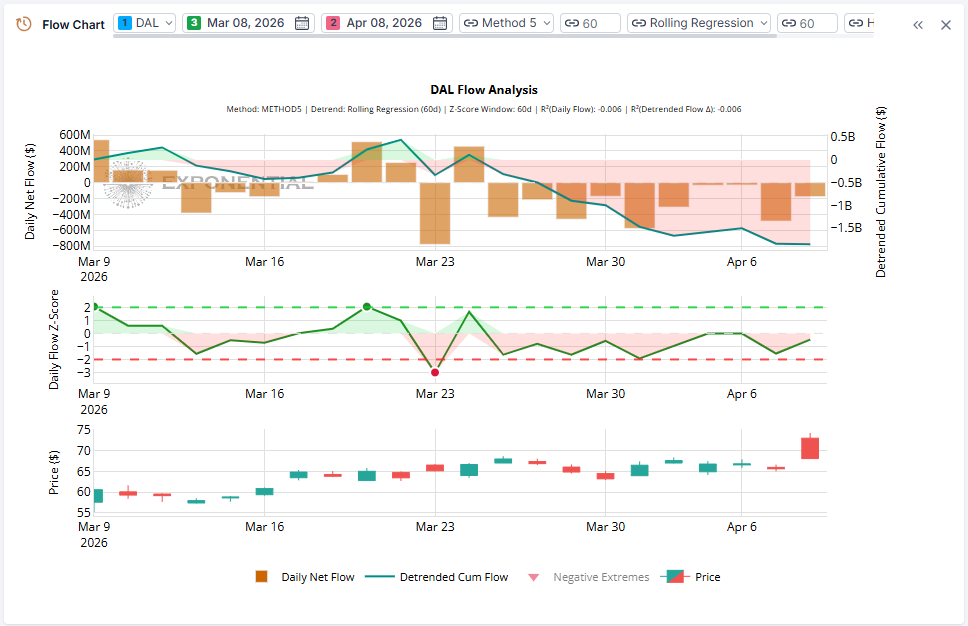Click the refresh icon beside Flow Chart
Viewport: 968px width, 626px height.
click(25, 23)
